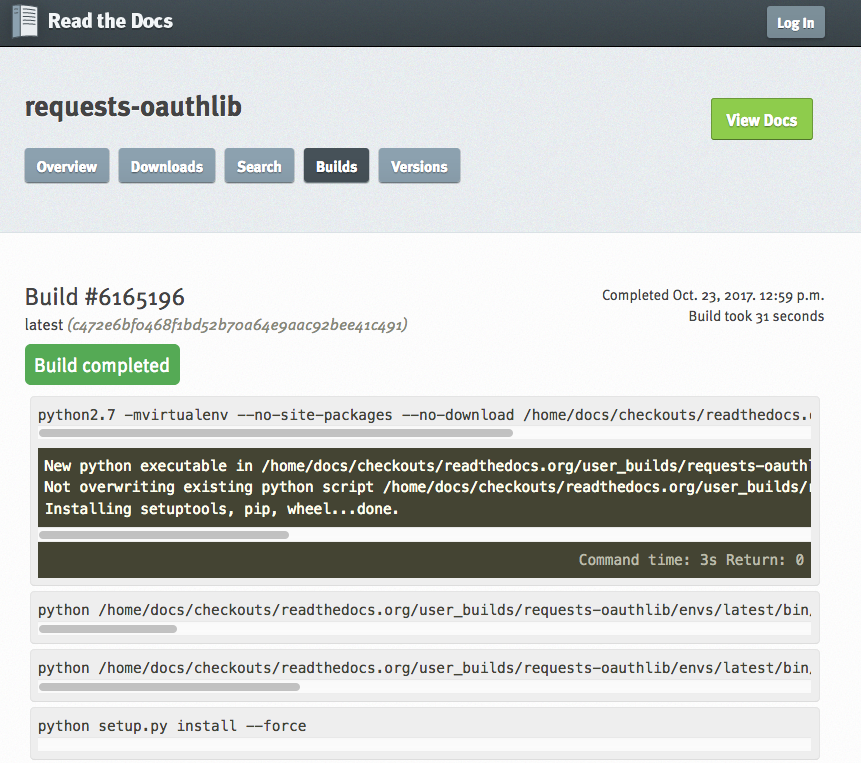Image resolution: width=861 pixels, height=763 pixels.
Task: Expand the python setup.py install --force command
Action: tap(172, 726)
